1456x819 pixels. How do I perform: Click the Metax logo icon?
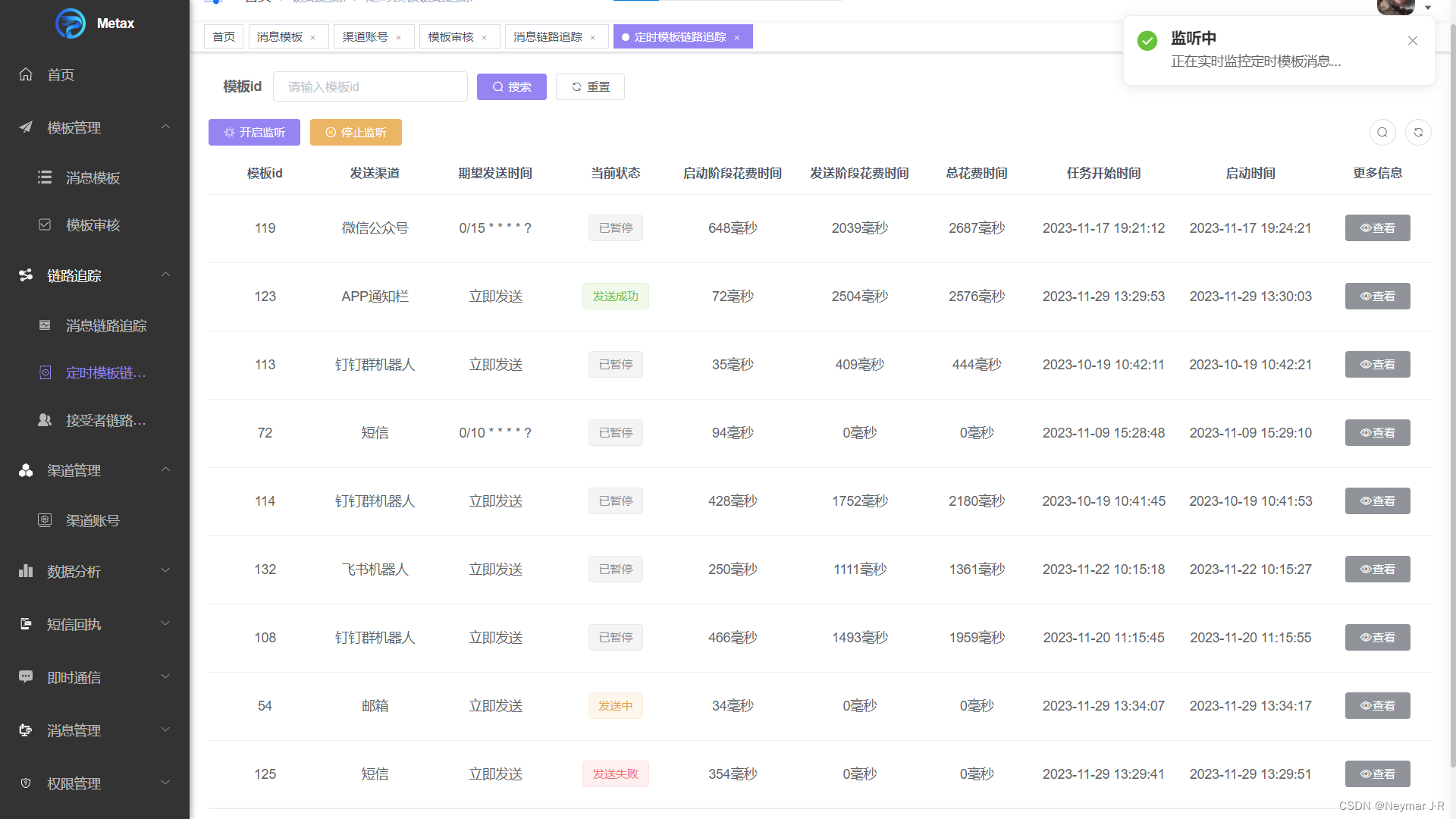71,24
